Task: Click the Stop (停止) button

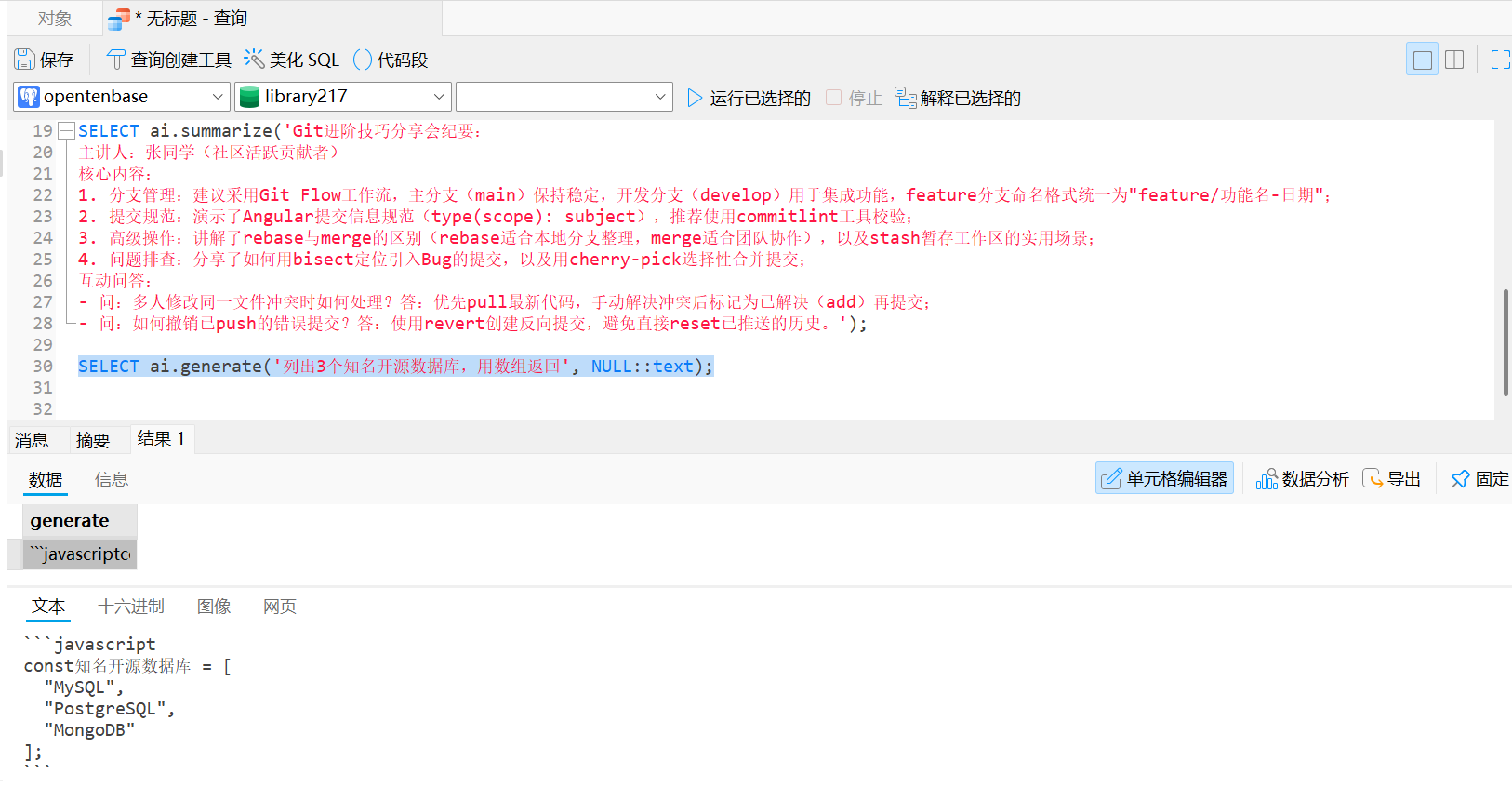Action: pos(854,98)
